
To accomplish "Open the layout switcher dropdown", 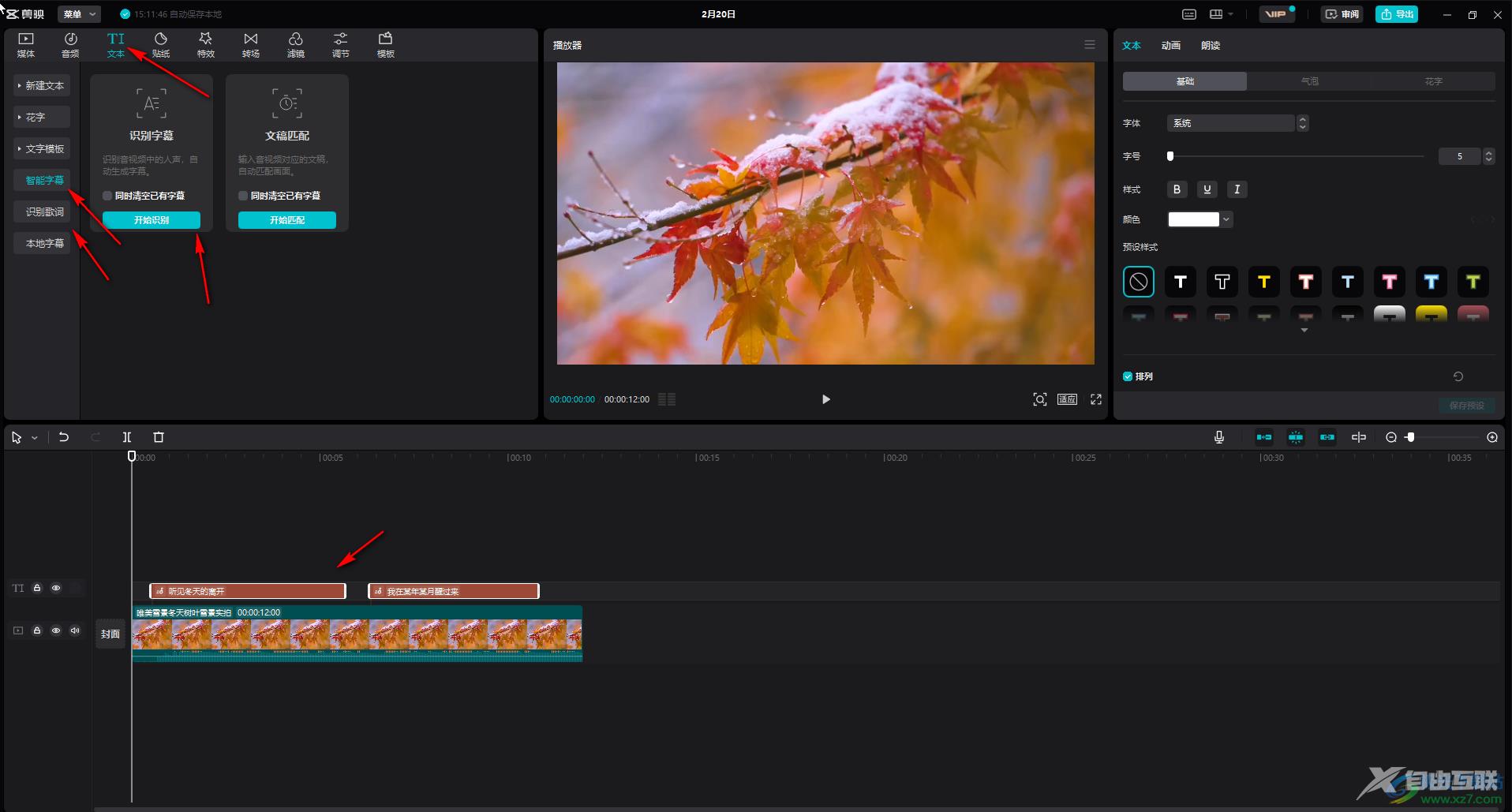I will click(x=1222, y=14).
